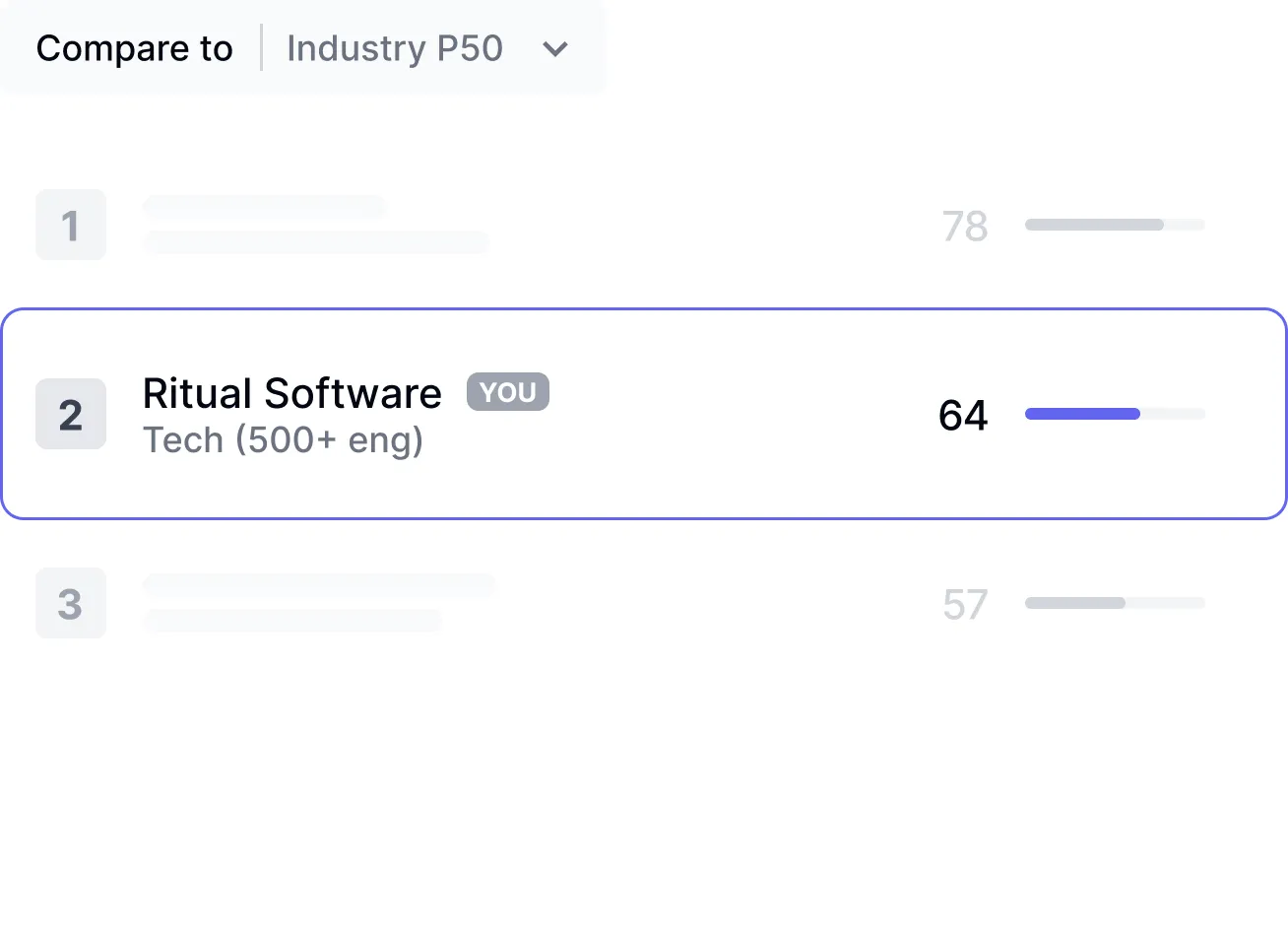Viewport: 1288px width, 934px height.
Task: Click the YOU badge beside Ritual Software
Action: (507, 392)
